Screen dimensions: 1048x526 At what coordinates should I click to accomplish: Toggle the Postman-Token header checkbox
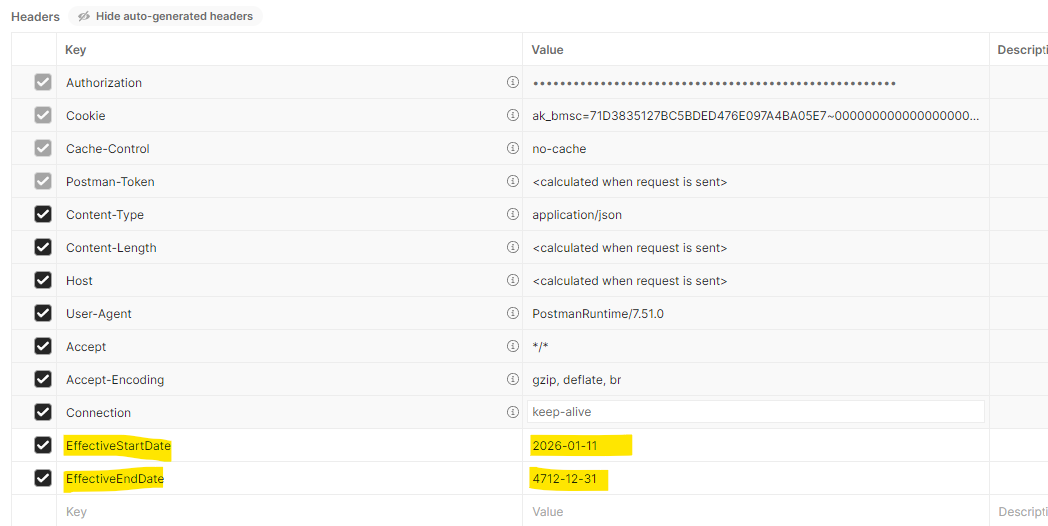click(43, 181)
